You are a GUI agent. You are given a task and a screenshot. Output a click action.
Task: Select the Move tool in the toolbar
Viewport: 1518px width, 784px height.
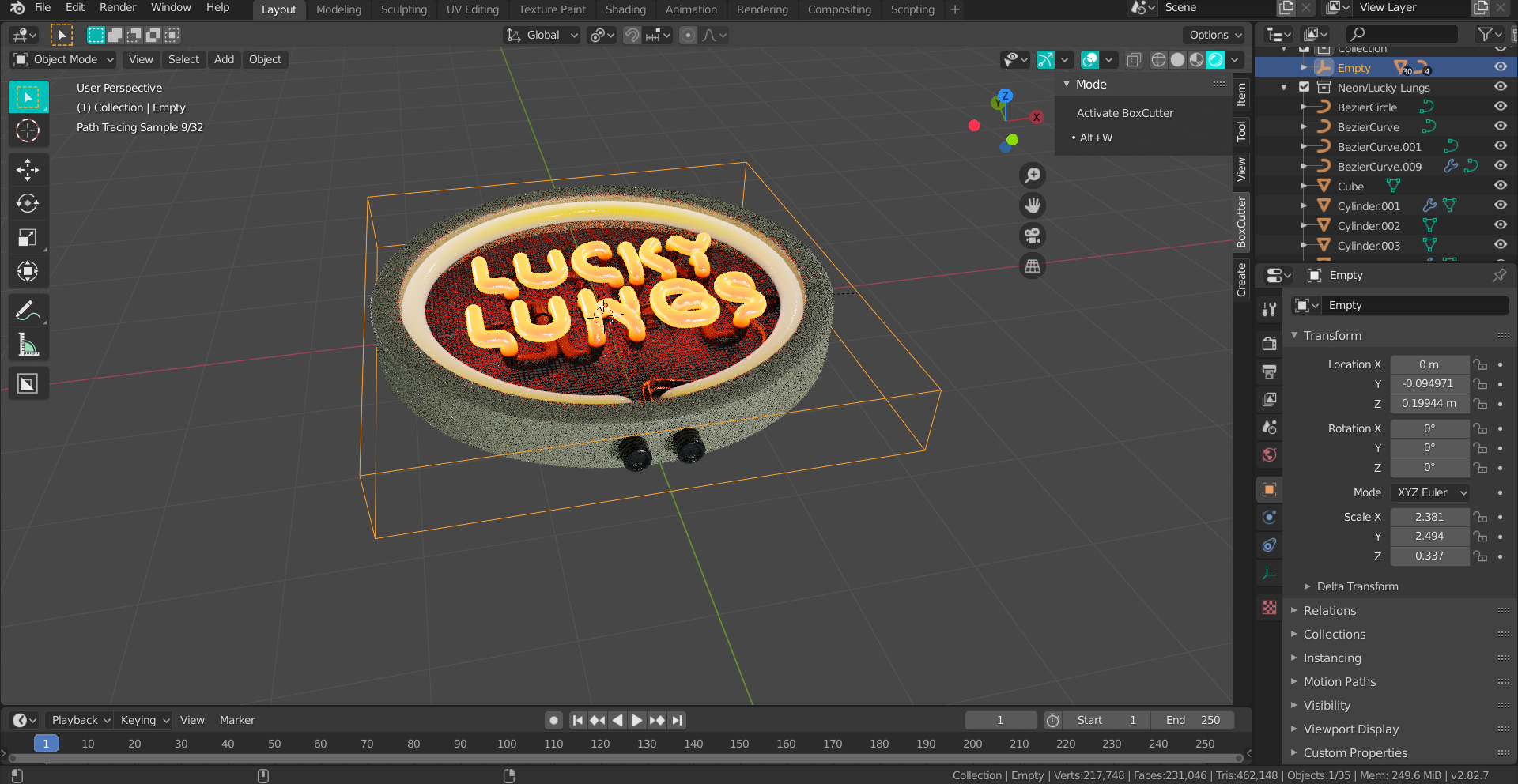[28, 169]
